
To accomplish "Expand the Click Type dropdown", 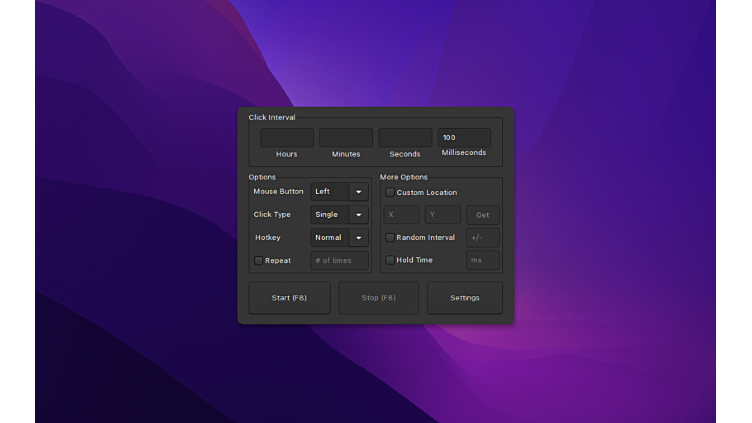I will 339,215.
